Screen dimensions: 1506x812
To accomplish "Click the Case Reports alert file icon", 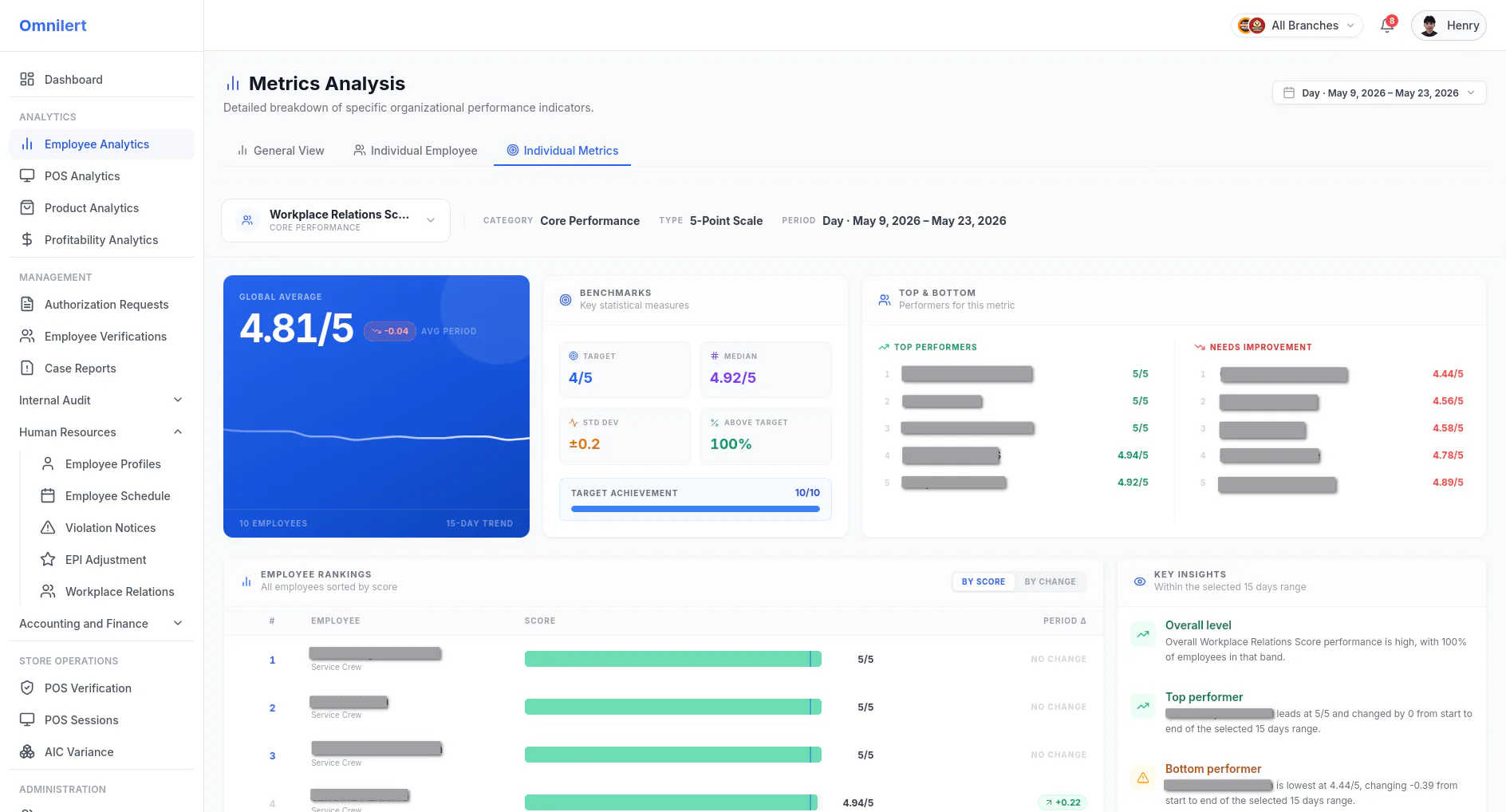I will (x=27, y=368).
